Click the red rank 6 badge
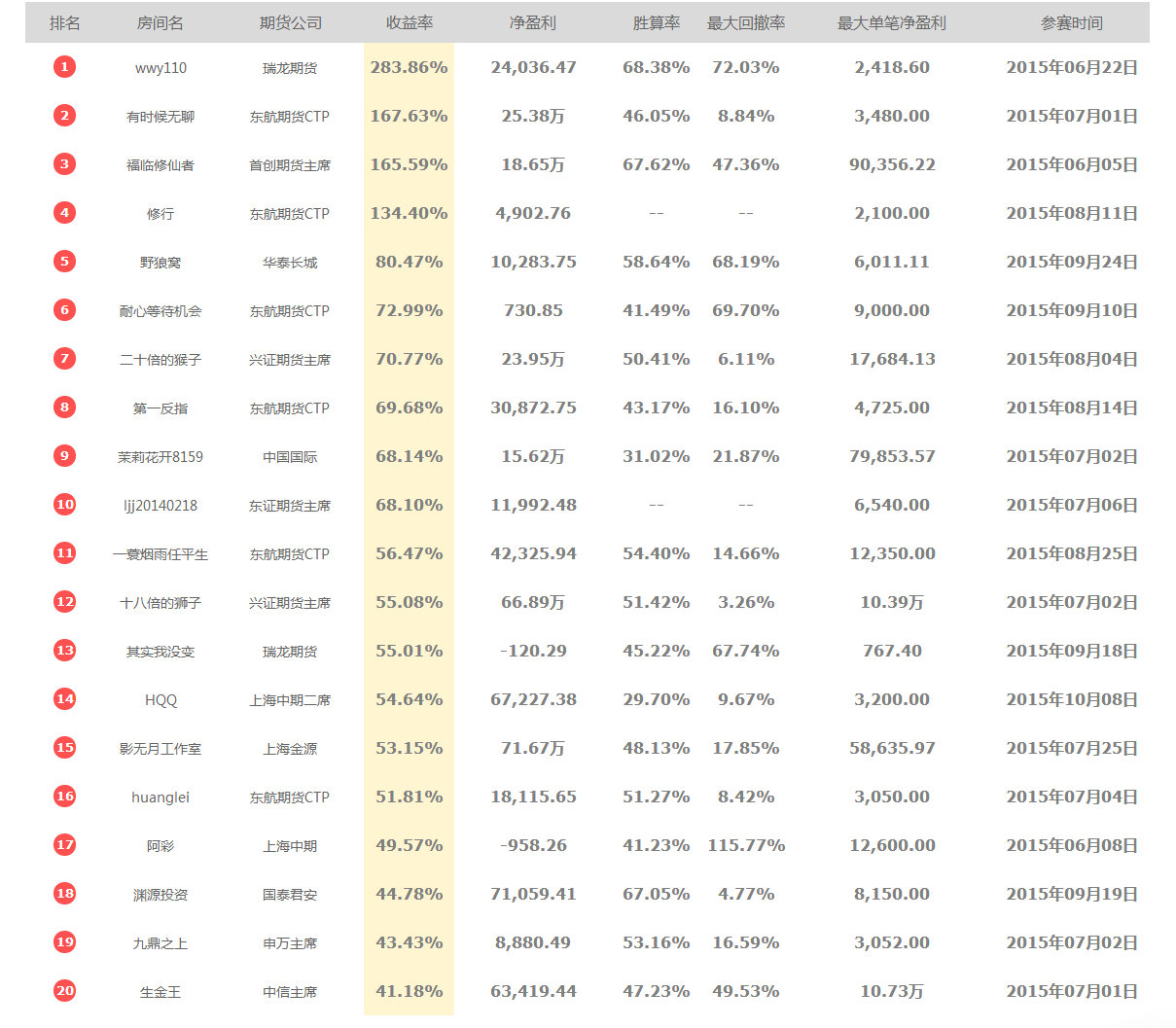Screen dimensions: 1176x1028 pyautogui.click(x=64, y=310)
